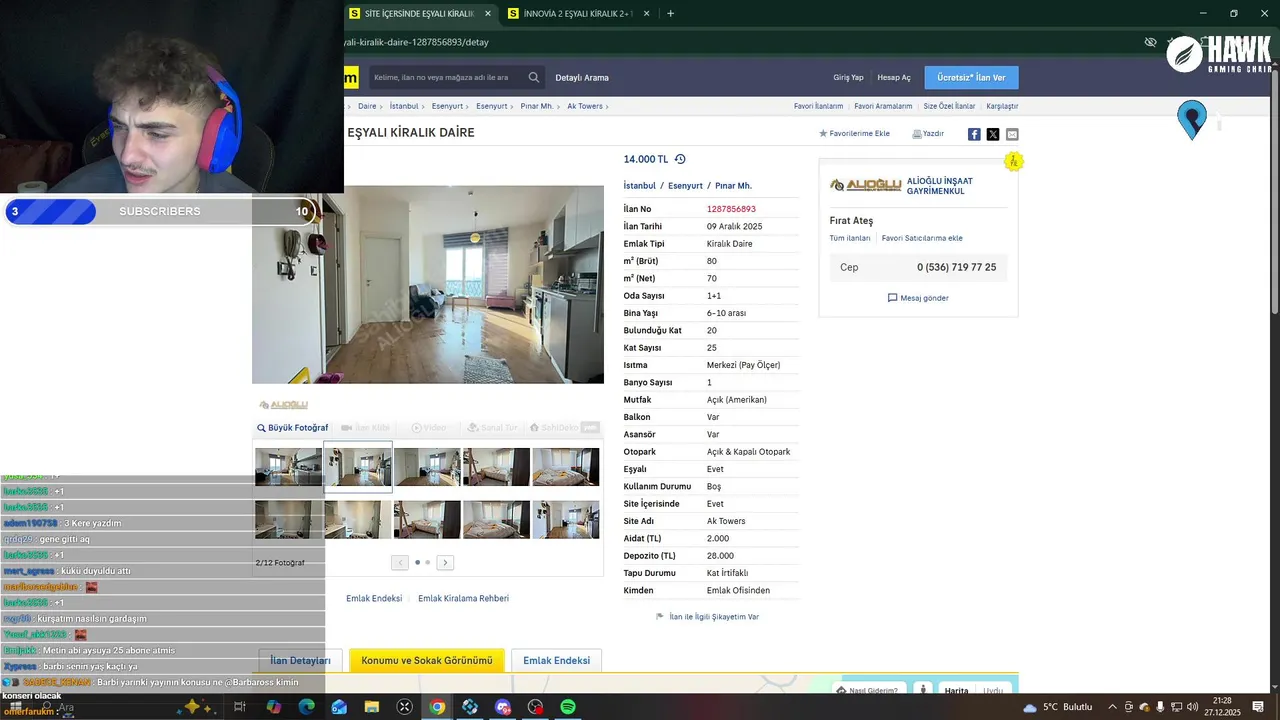This screenshot has width=1280, height=720.
Task: Expand the İstanbul breadcrumb arrow
Action: (x=424, y=106)
